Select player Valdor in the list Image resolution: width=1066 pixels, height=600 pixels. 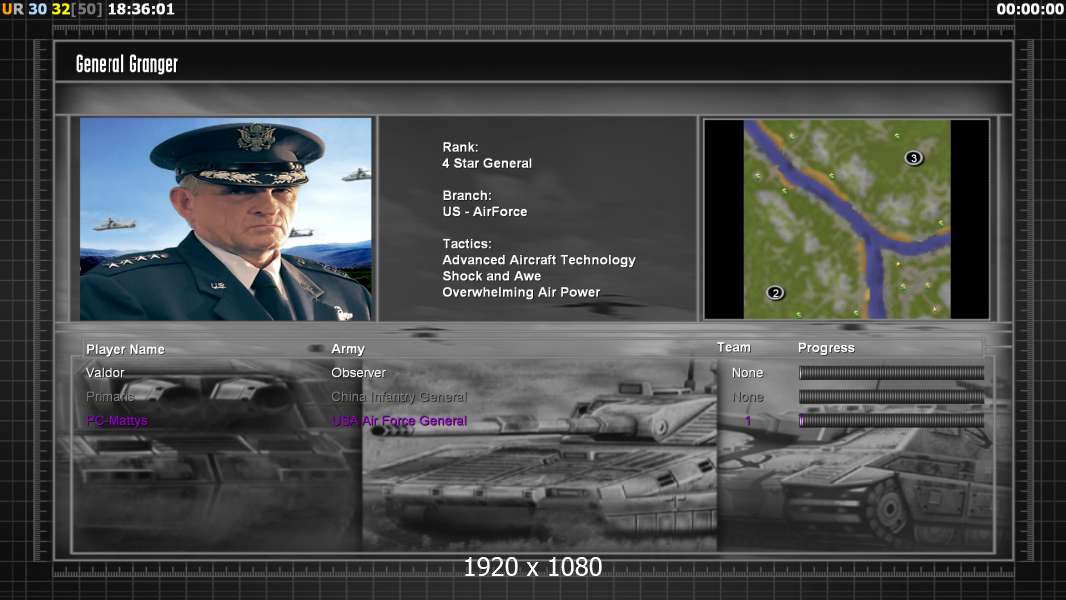click(x=105, y=372)
